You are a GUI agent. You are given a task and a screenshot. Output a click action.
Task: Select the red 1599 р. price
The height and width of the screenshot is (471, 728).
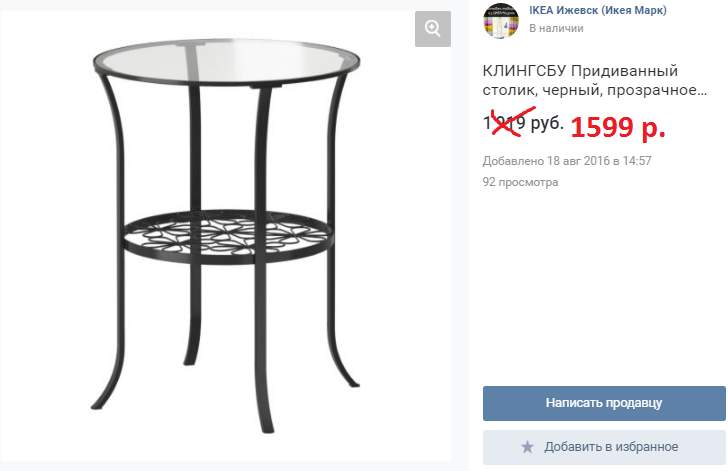click(618, 127)
